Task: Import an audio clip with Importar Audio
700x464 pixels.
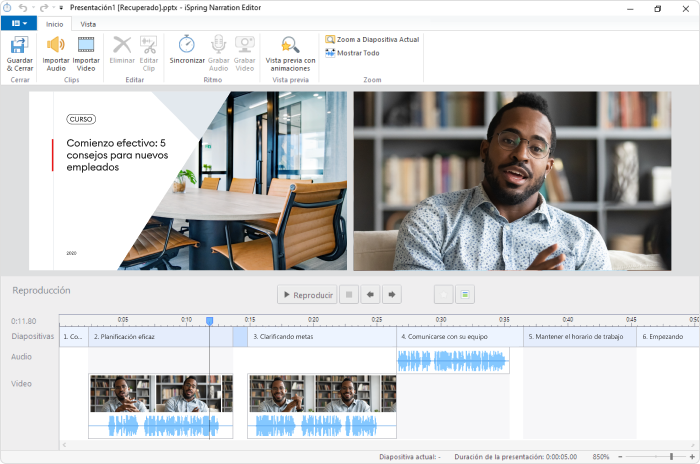Action: pos(56,54)
